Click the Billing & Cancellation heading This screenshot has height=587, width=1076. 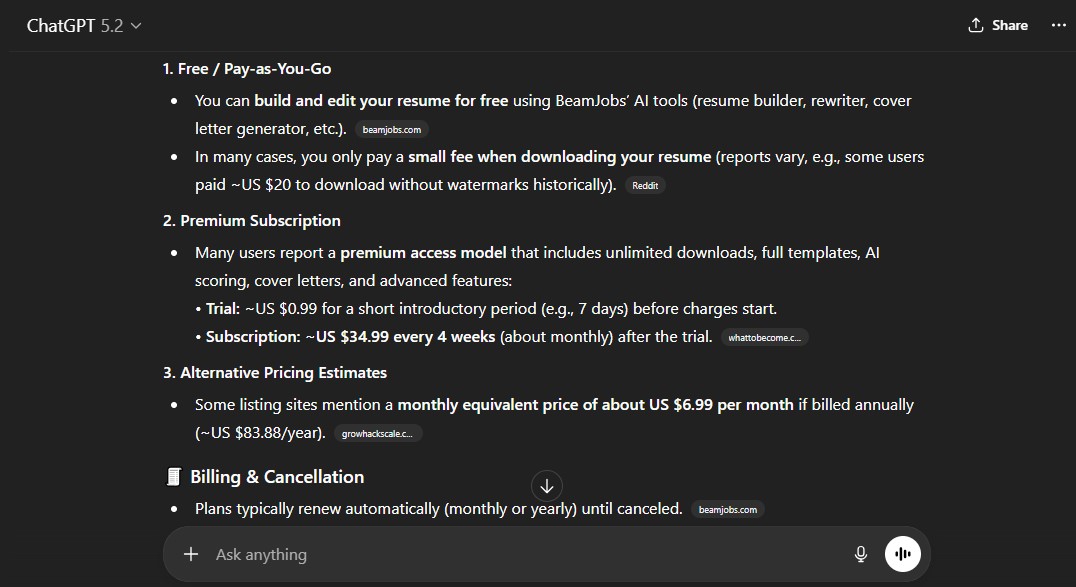click(x=276, y=477)
